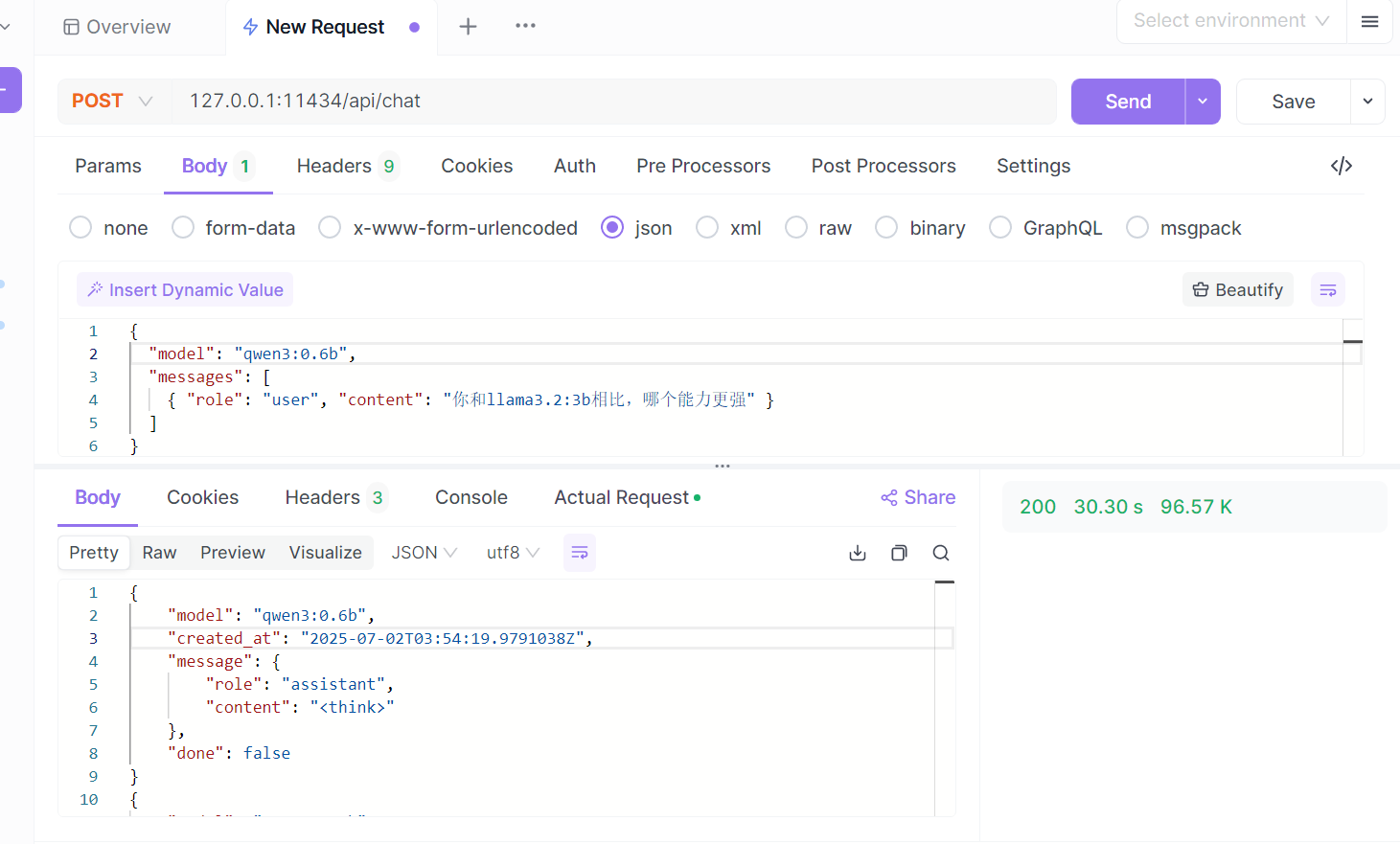This screenshot has height=844, width=1400.
Task: Toggle word wrap in request body editor
Action: [x=1328, y=290]
